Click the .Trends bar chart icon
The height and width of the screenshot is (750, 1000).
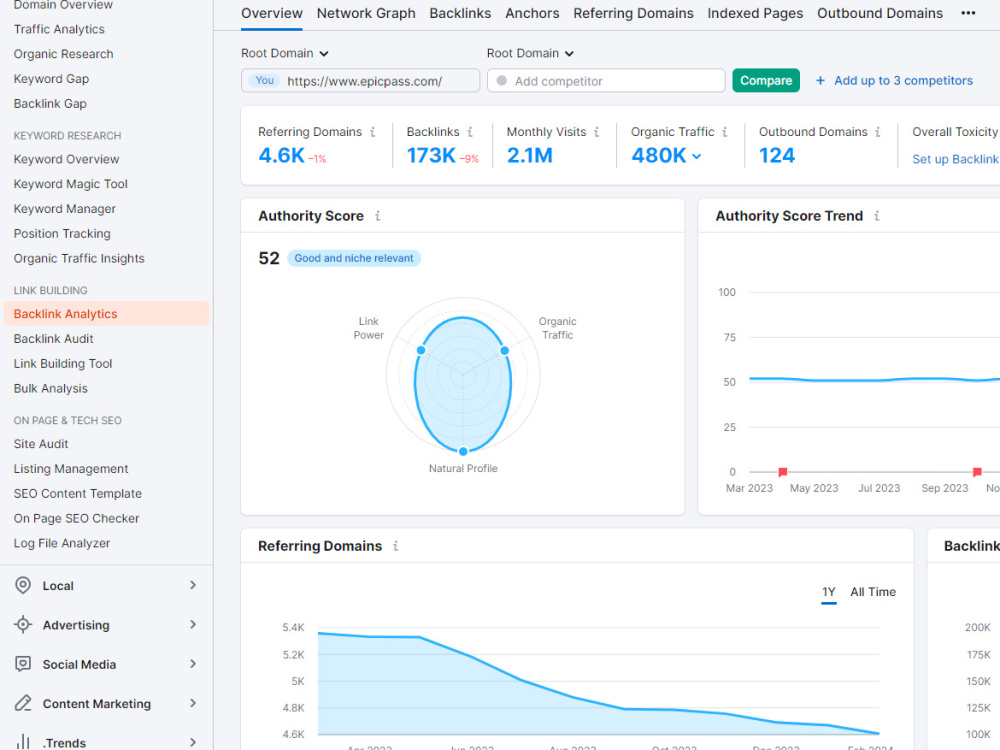tap(23, 742)
